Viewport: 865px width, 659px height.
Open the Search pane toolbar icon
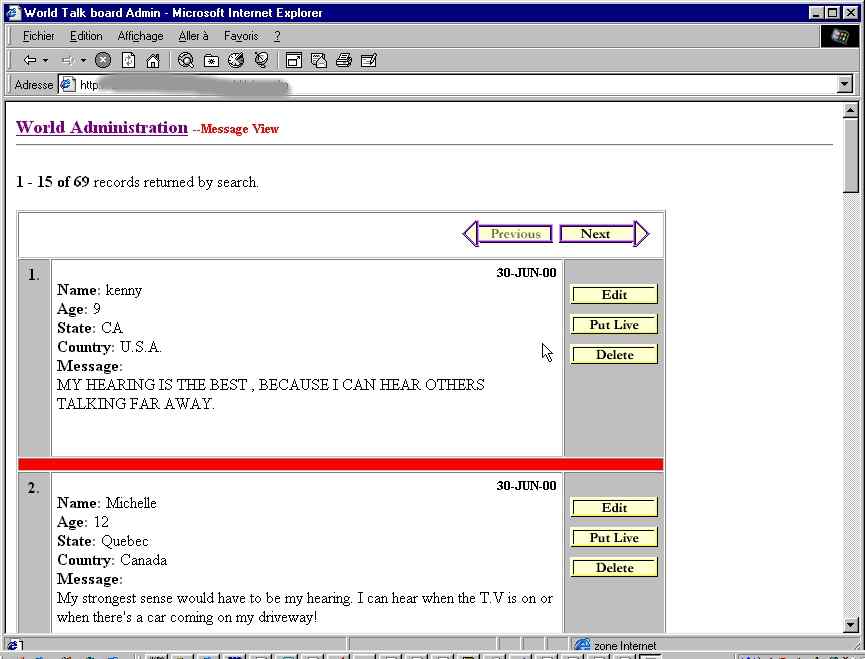click(186, 60)
